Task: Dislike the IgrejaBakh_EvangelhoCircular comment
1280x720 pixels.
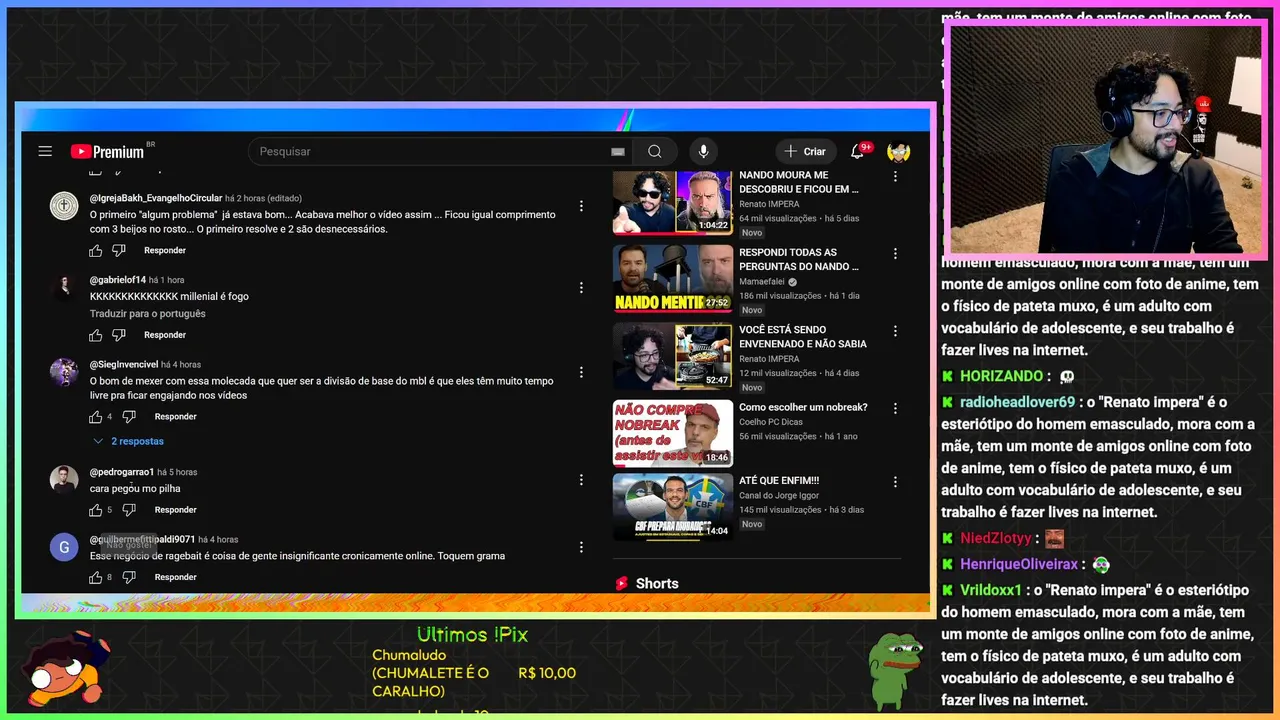Action: click(119, 251)
